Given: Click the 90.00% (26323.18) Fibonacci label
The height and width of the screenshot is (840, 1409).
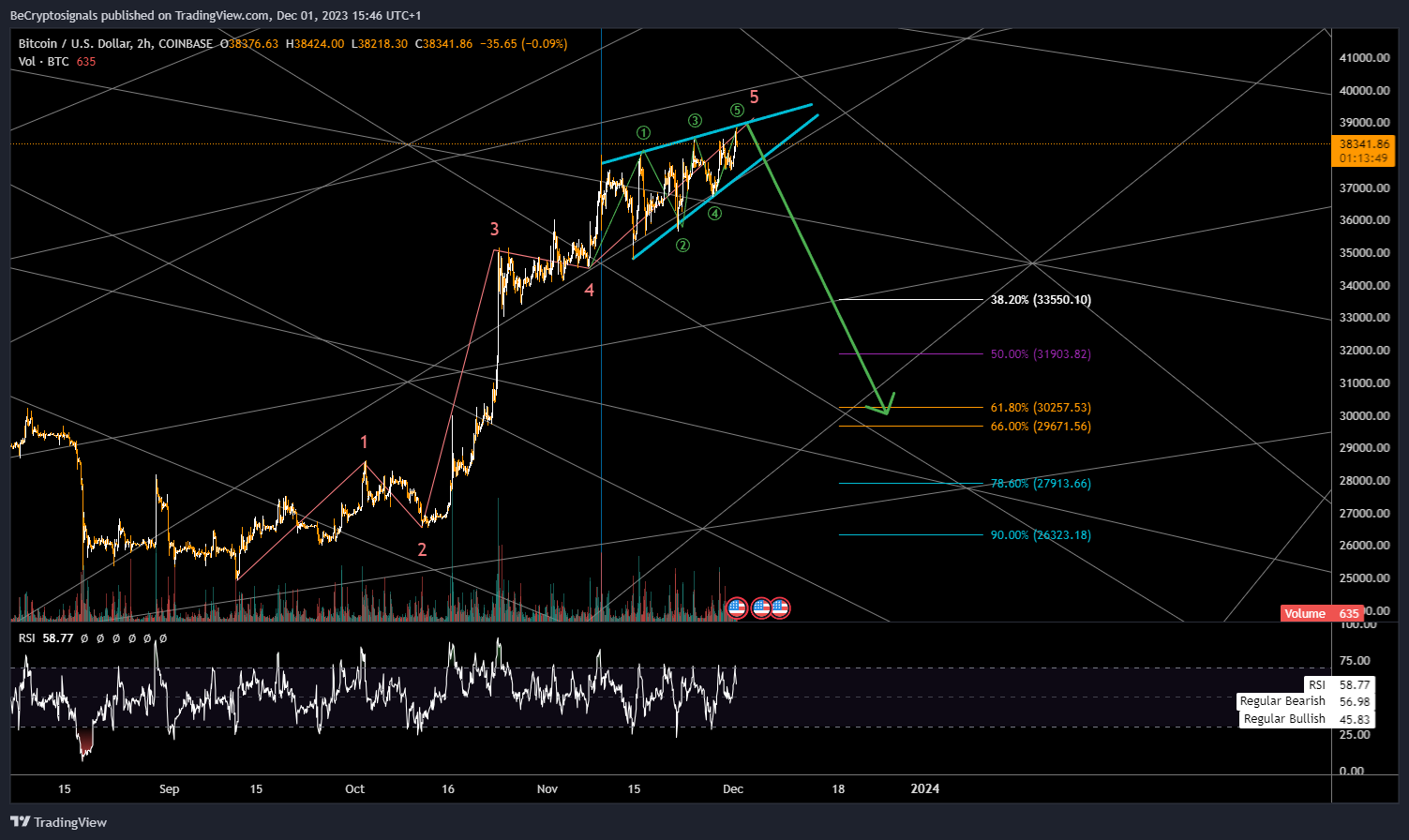Looking at the screenshot, I should (1041, 535).
